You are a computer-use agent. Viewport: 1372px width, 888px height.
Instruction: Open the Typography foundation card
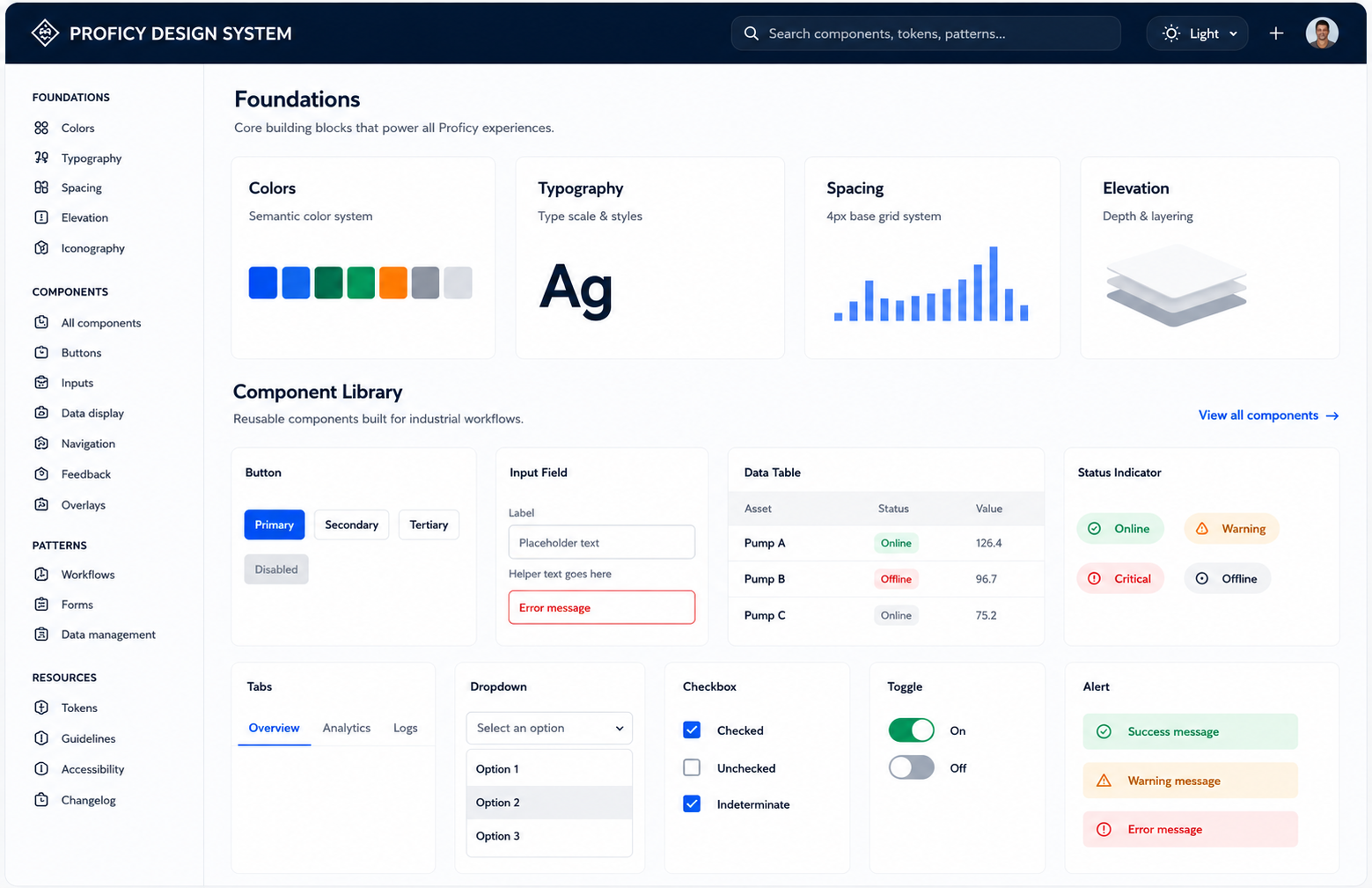[x=649, y=258]
